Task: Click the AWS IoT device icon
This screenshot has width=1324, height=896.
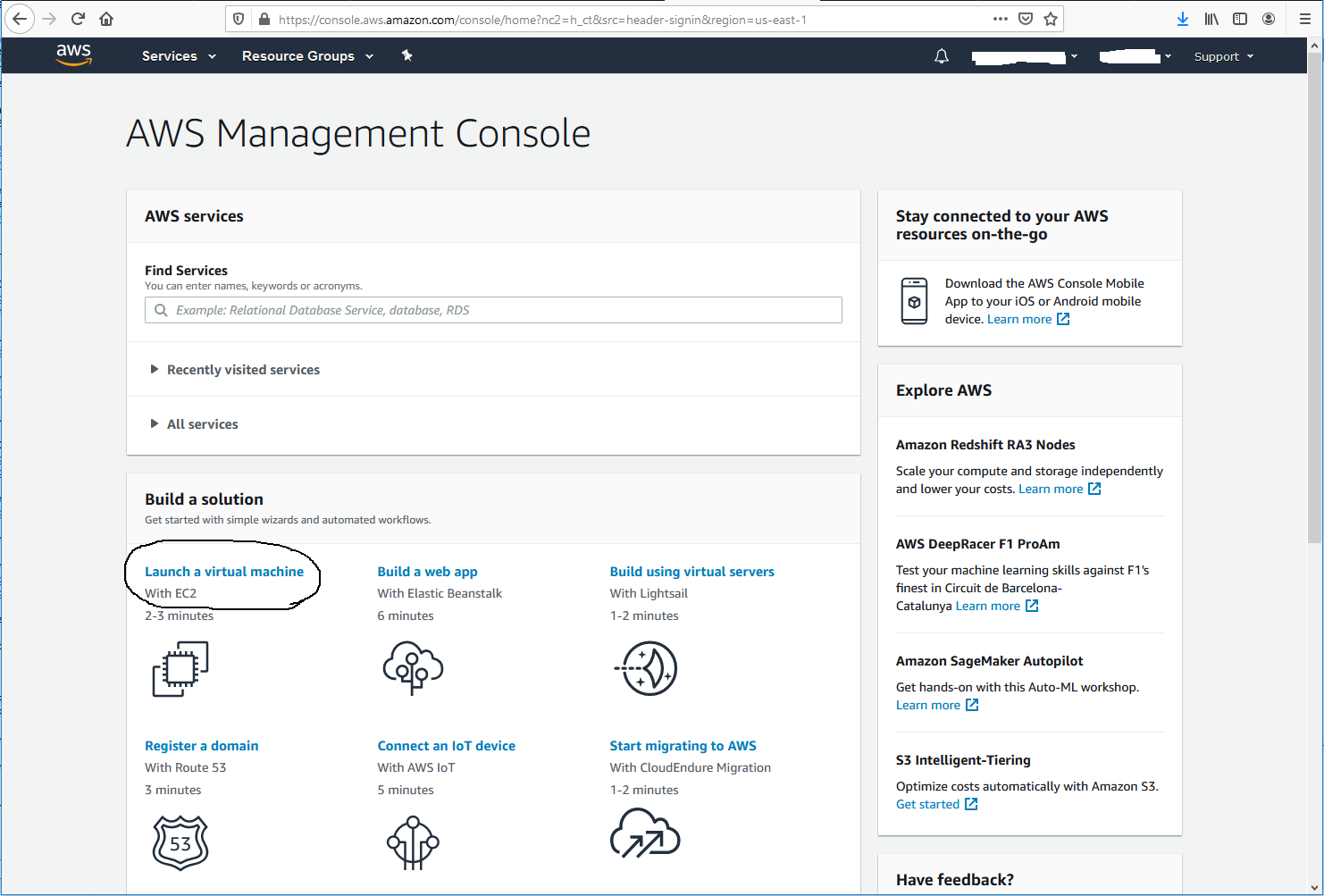Action: [413, 842]
